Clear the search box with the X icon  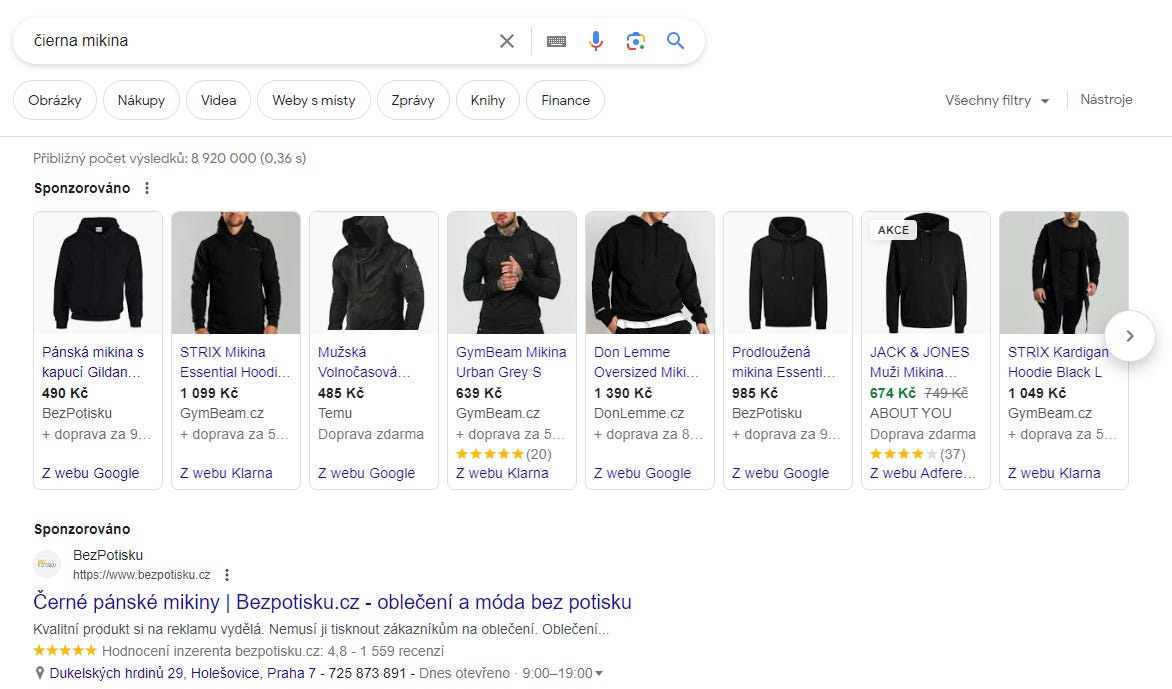(x=507, y=41)
